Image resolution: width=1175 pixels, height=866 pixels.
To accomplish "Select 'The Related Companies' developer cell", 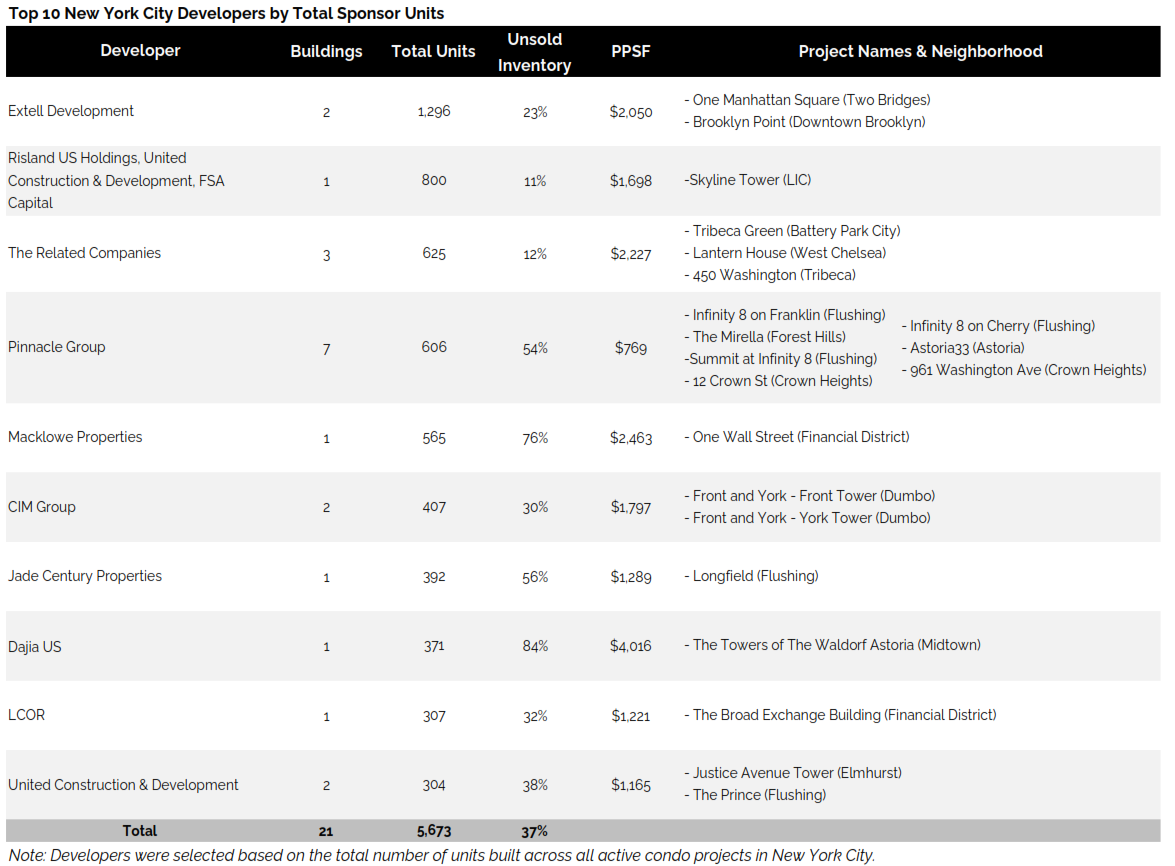I will click(x=84, y=252).
